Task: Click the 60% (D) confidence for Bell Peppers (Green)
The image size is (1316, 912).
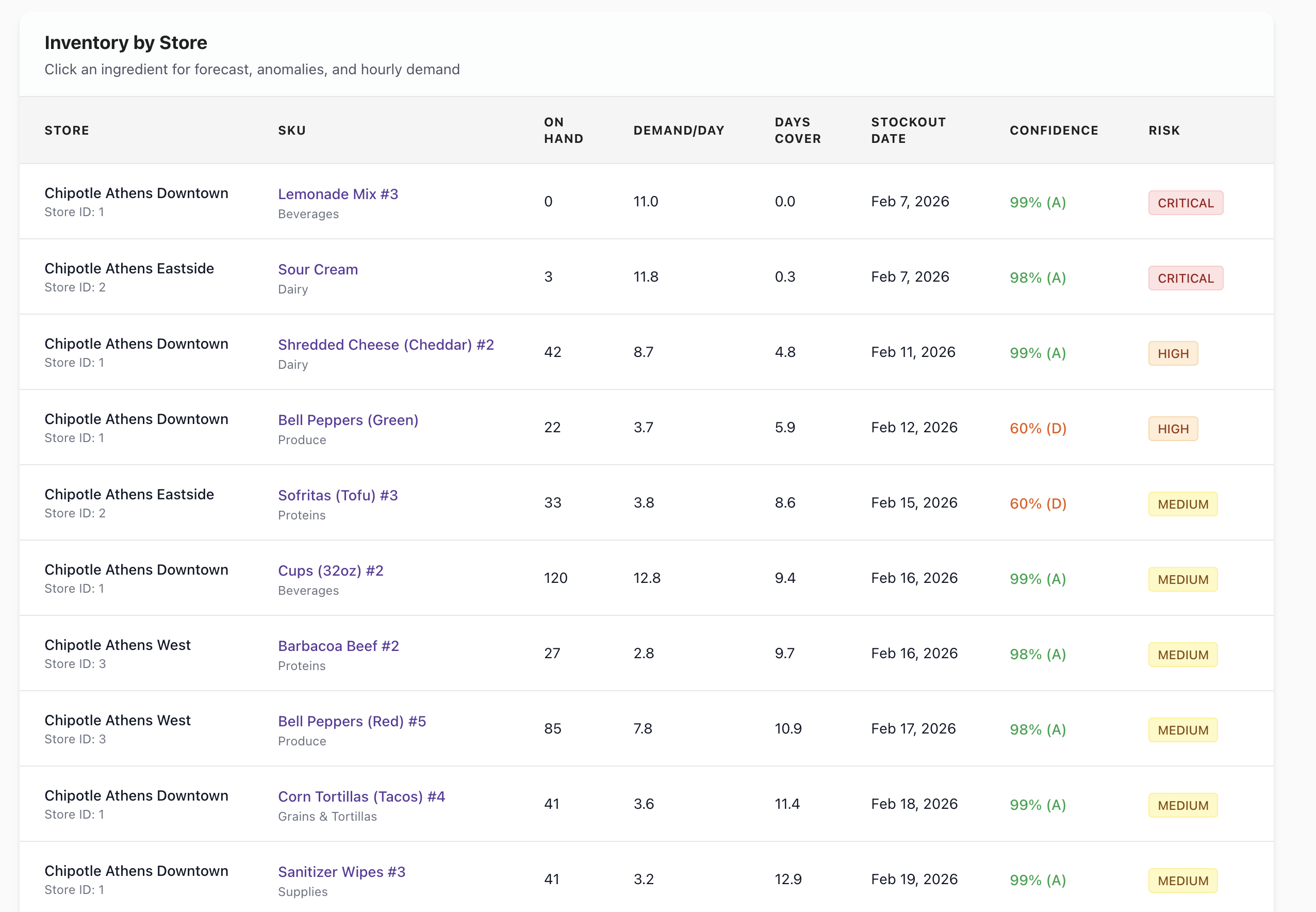Action: (1037, 429)
